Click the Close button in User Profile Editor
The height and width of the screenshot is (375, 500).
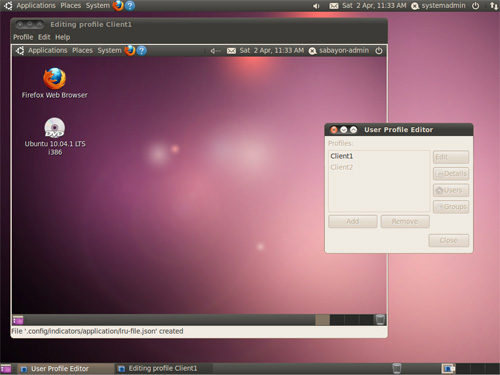[448, 240]
